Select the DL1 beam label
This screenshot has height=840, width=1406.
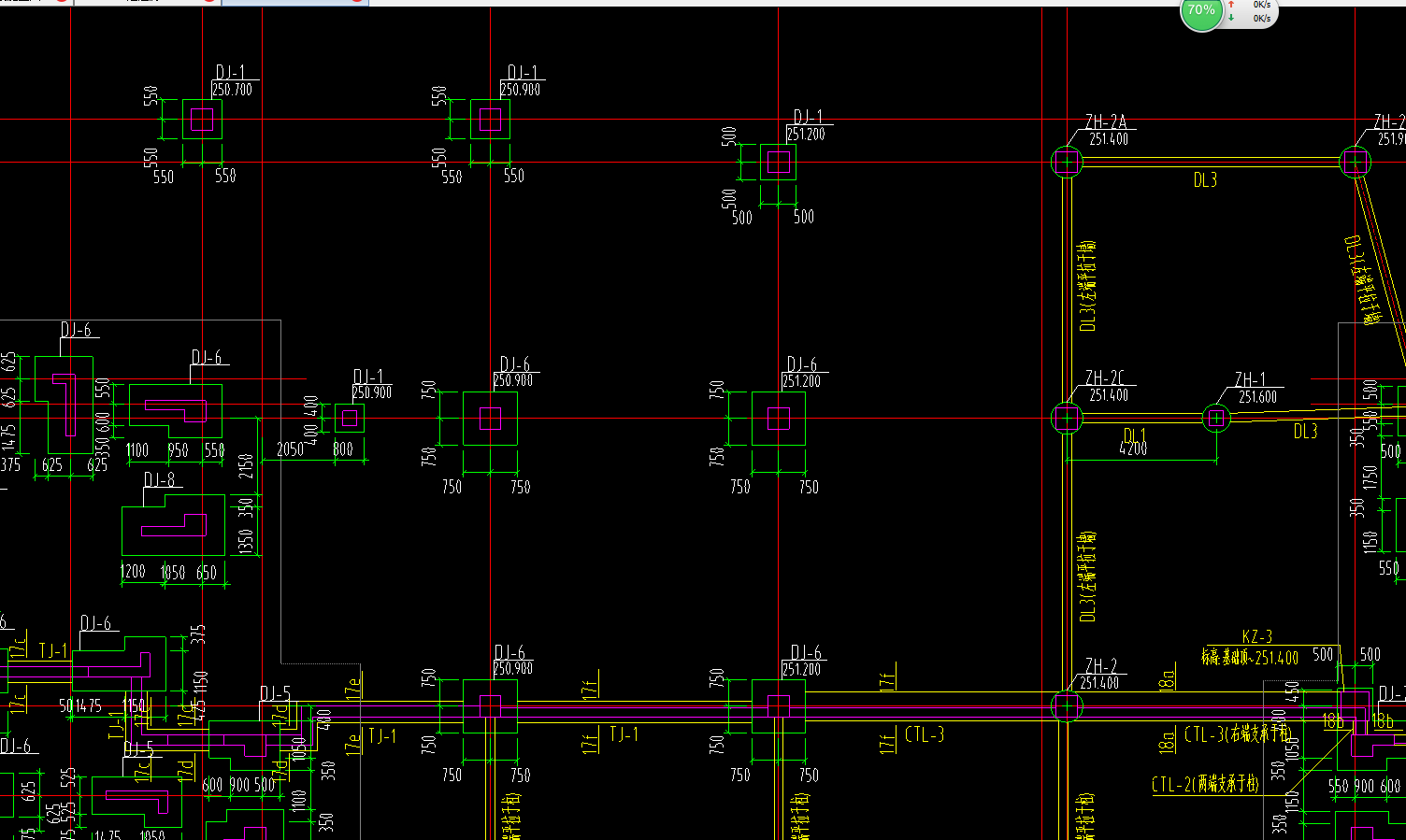pos(1135,434)
